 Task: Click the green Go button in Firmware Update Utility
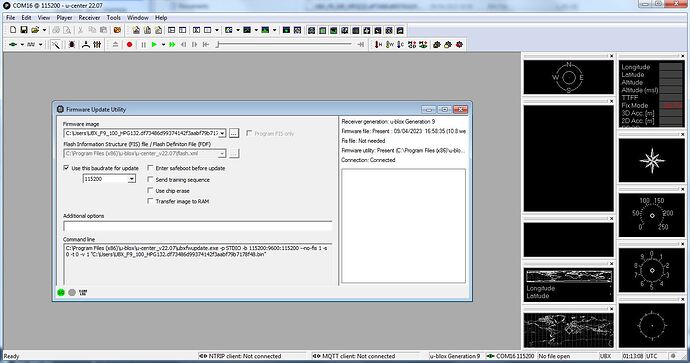pos(61,292)
